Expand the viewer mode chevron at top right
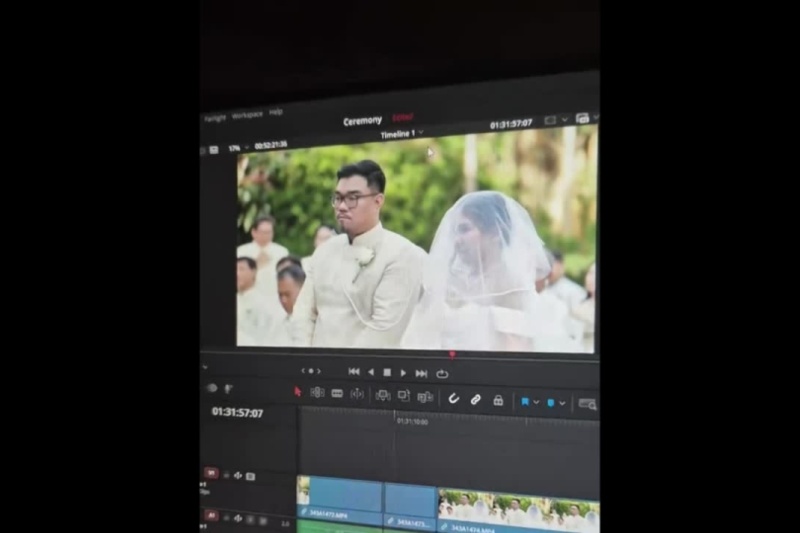This screenshot has width=800, height=533. [x=564, y=119]
